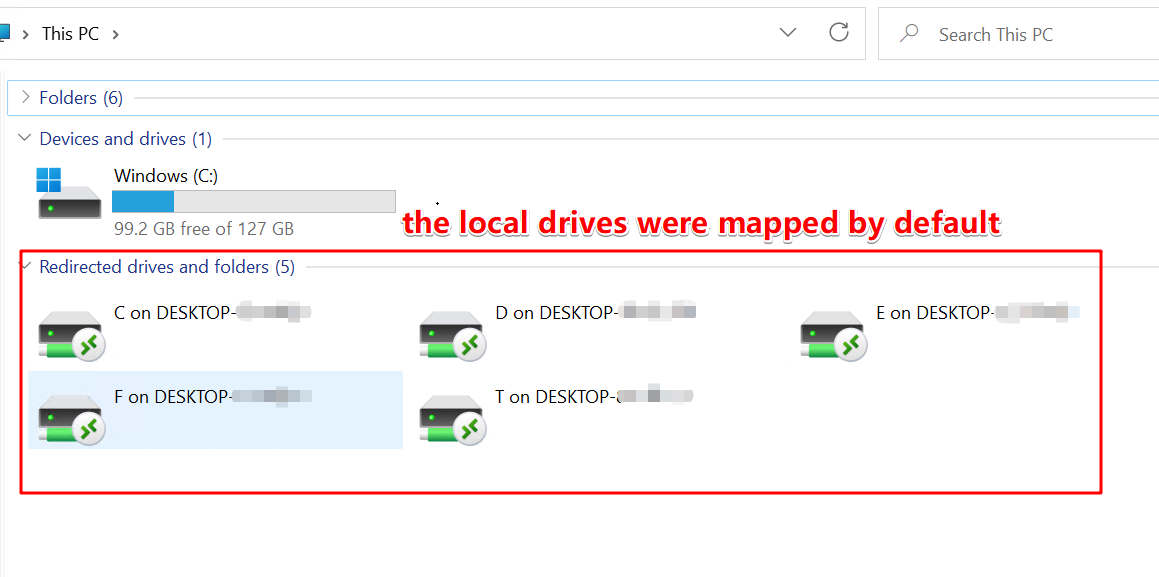Screen dimensions: 1159x577
Task: Click the C: drive capacity usage bar
Action: [x=253, y=201]
